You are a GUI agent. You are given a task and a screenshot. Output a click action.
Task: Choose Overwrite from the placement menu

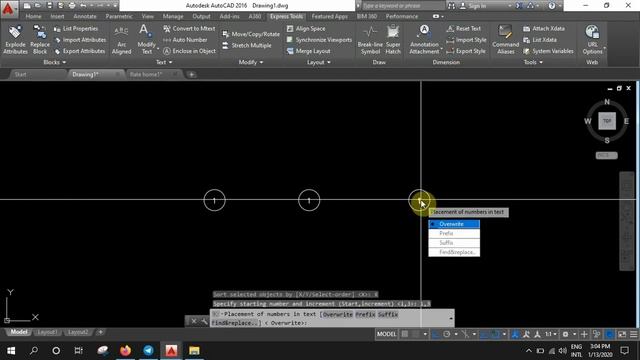click(454, 224)
